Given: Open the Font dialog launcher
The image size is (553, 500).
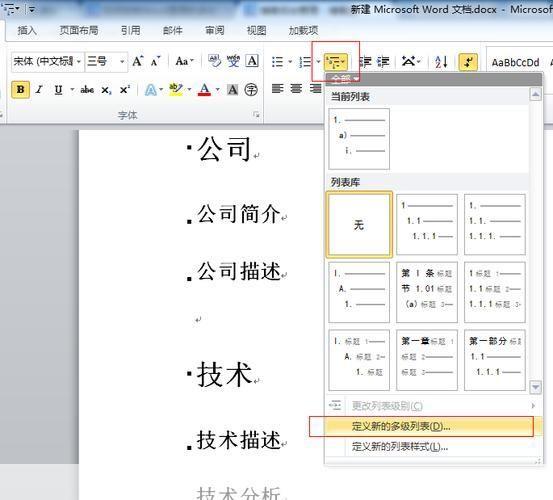Looking at the screenshot, I should pos(256,115).
